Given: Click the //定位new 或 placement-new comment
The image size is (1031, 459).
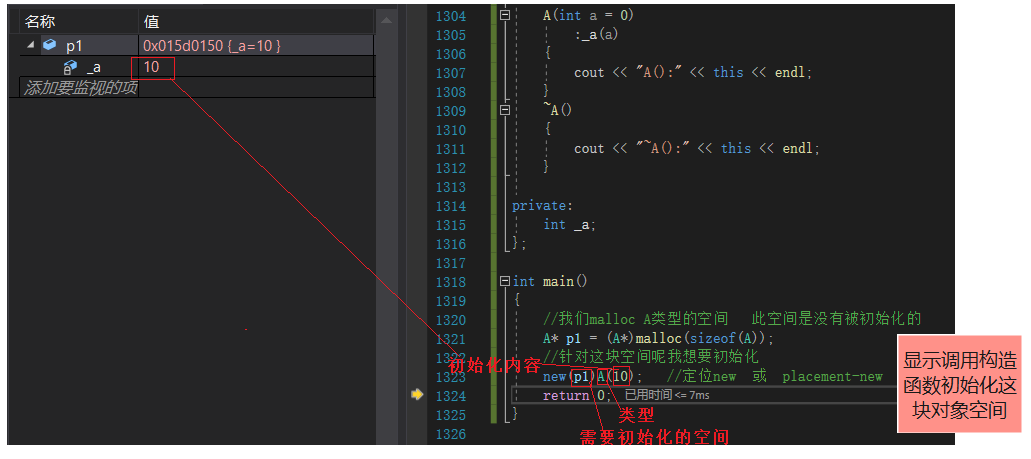Looking at the screenshot, I should pos(774,377).
